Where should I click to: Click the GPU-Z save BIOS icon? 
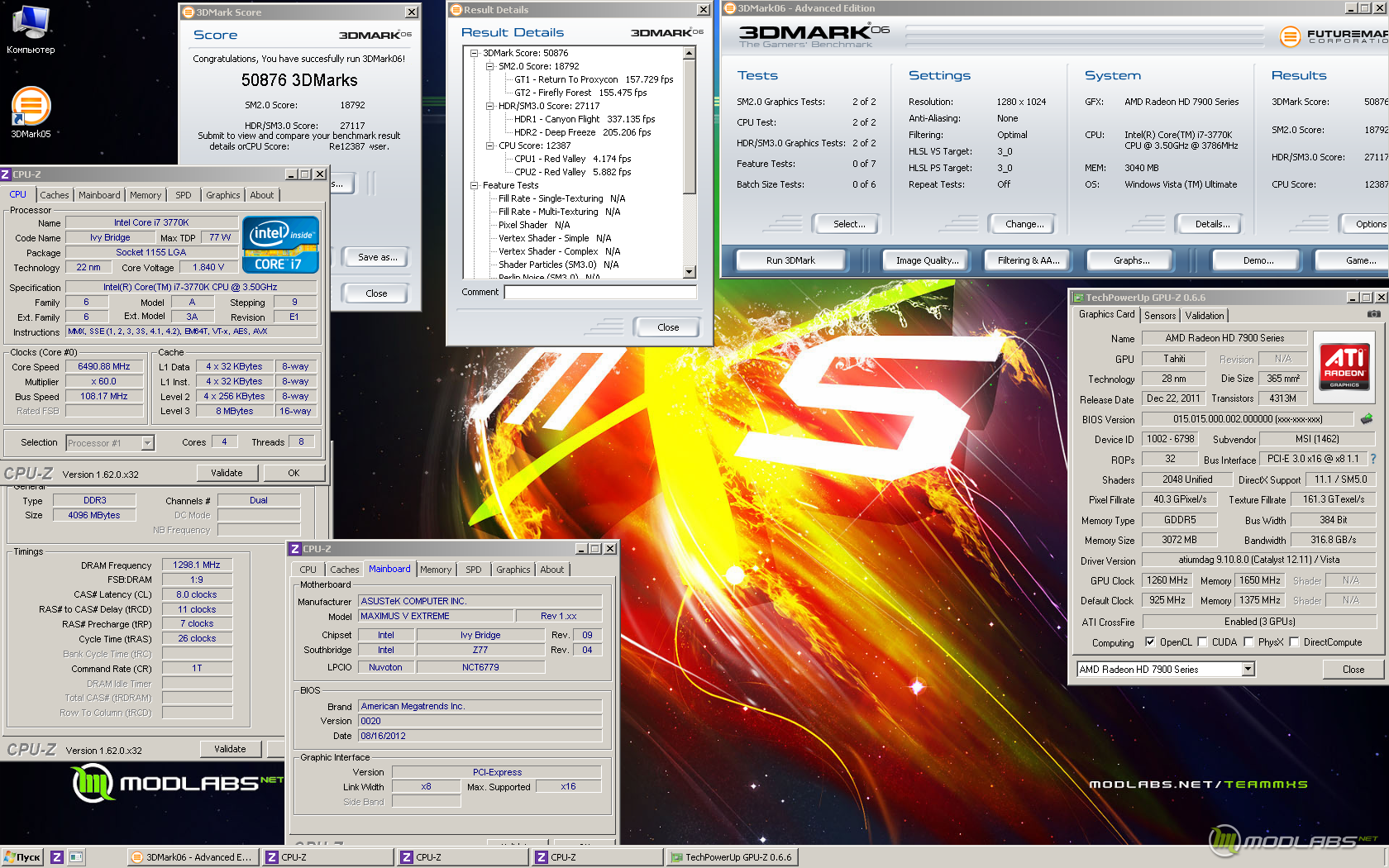(x=1366, y=419)
